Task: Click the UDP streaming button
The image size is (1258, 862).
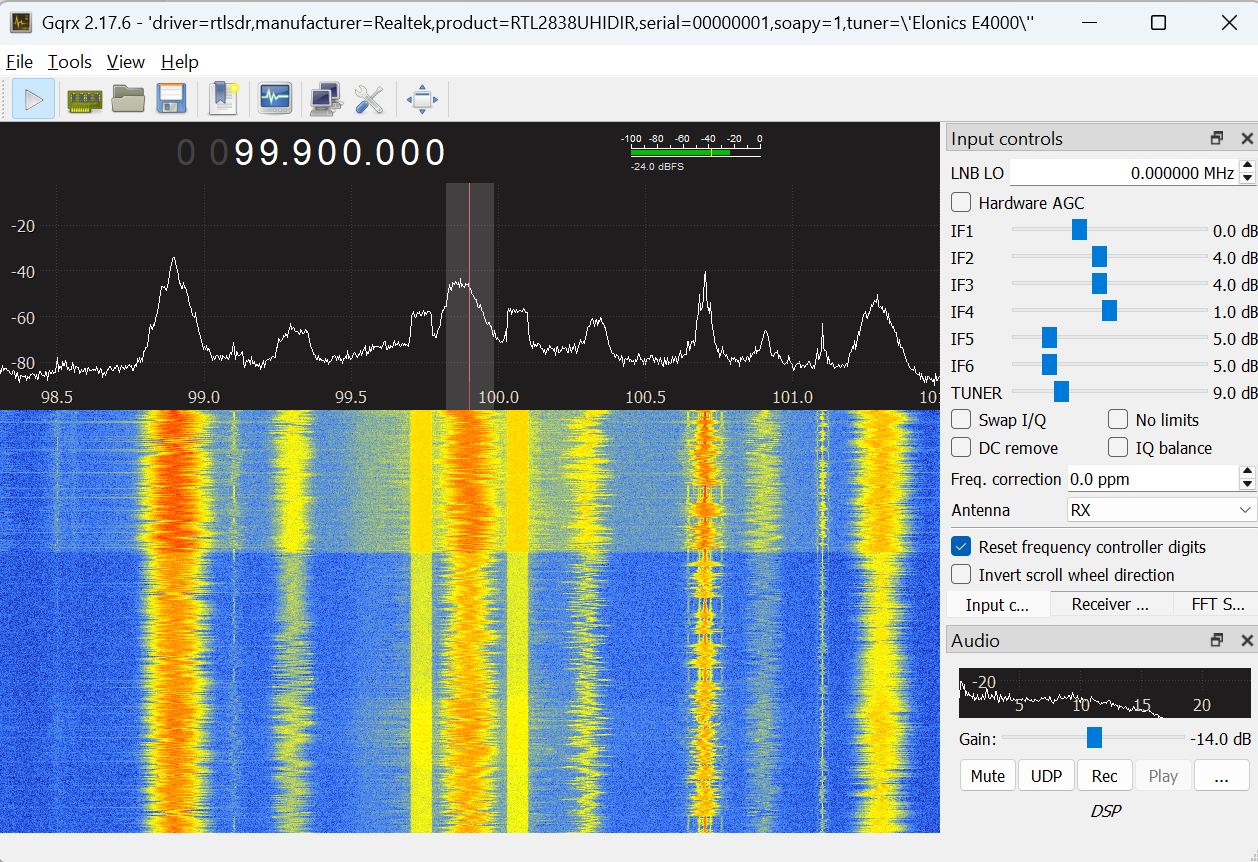Action: [x=1046, y=776]
